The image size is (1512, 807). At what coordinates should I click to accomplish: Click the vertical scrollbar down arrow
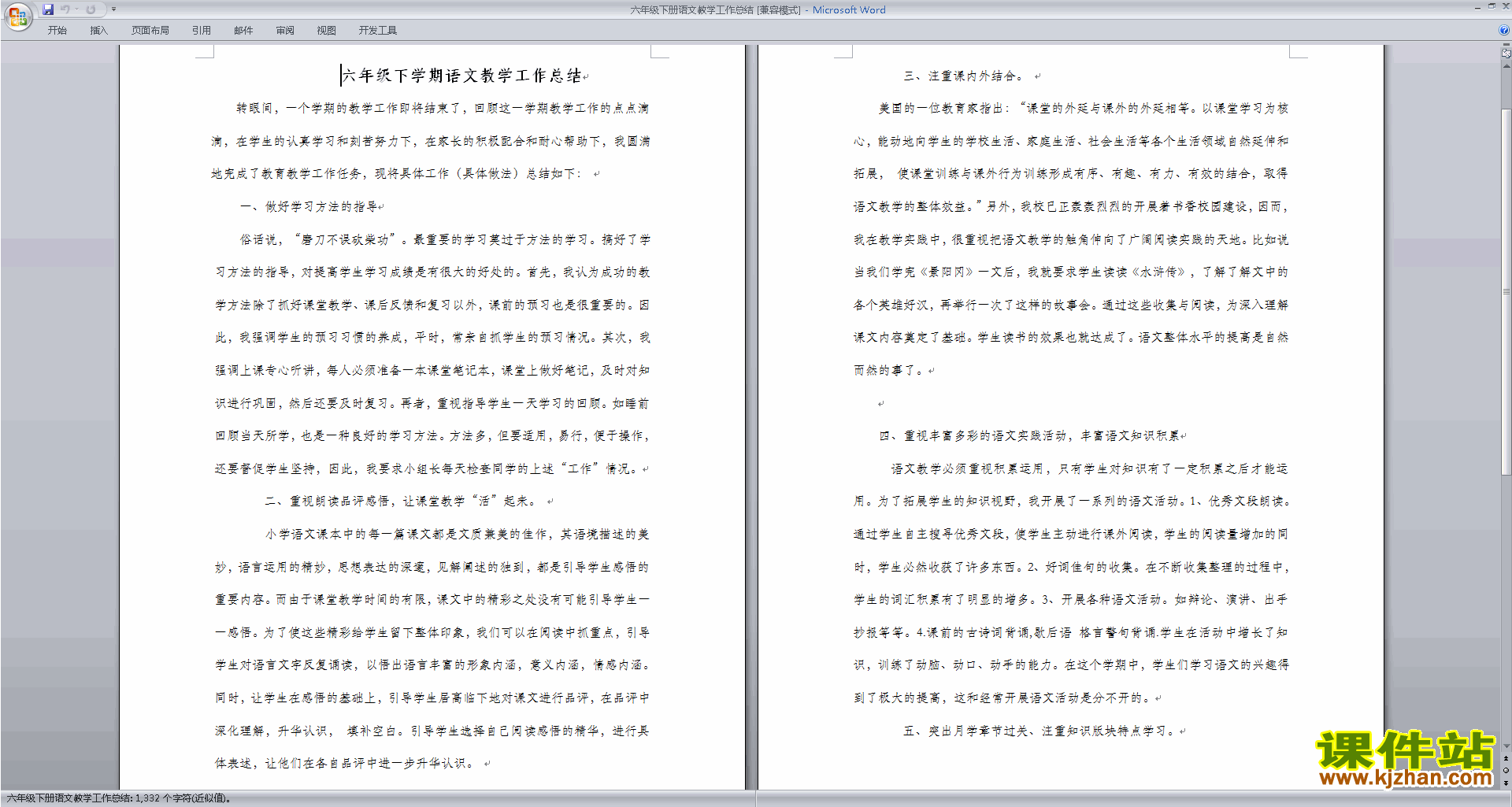tap(1506, 746)
